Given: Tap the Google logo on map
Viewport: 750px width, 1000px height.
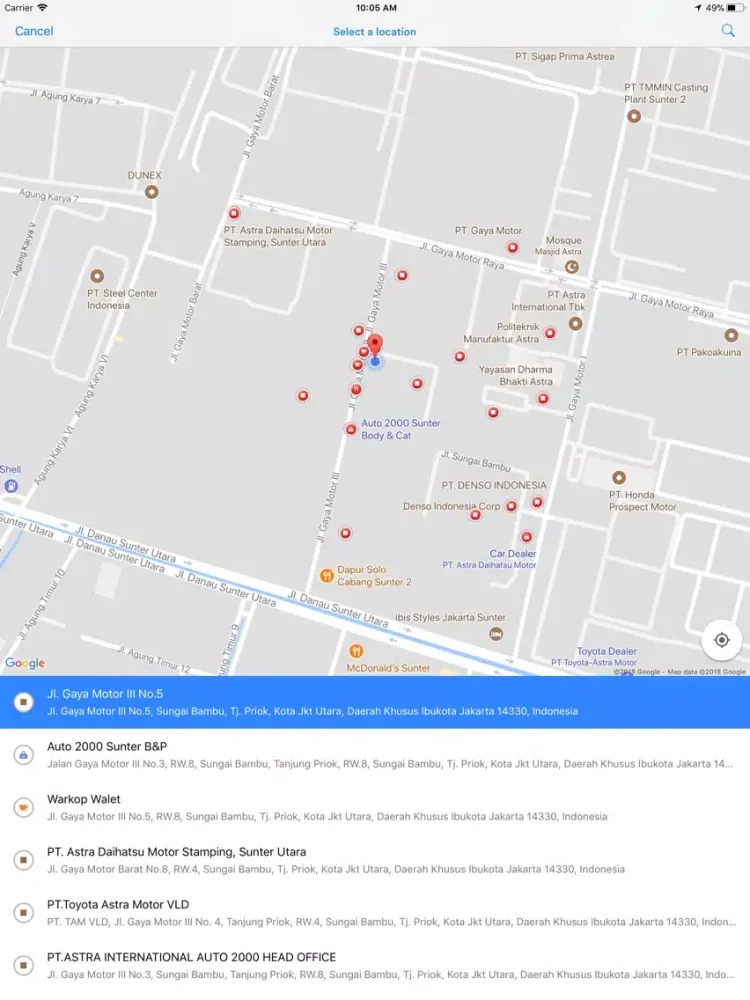Looking at the screenshot, I should click(x=25, y=663).
